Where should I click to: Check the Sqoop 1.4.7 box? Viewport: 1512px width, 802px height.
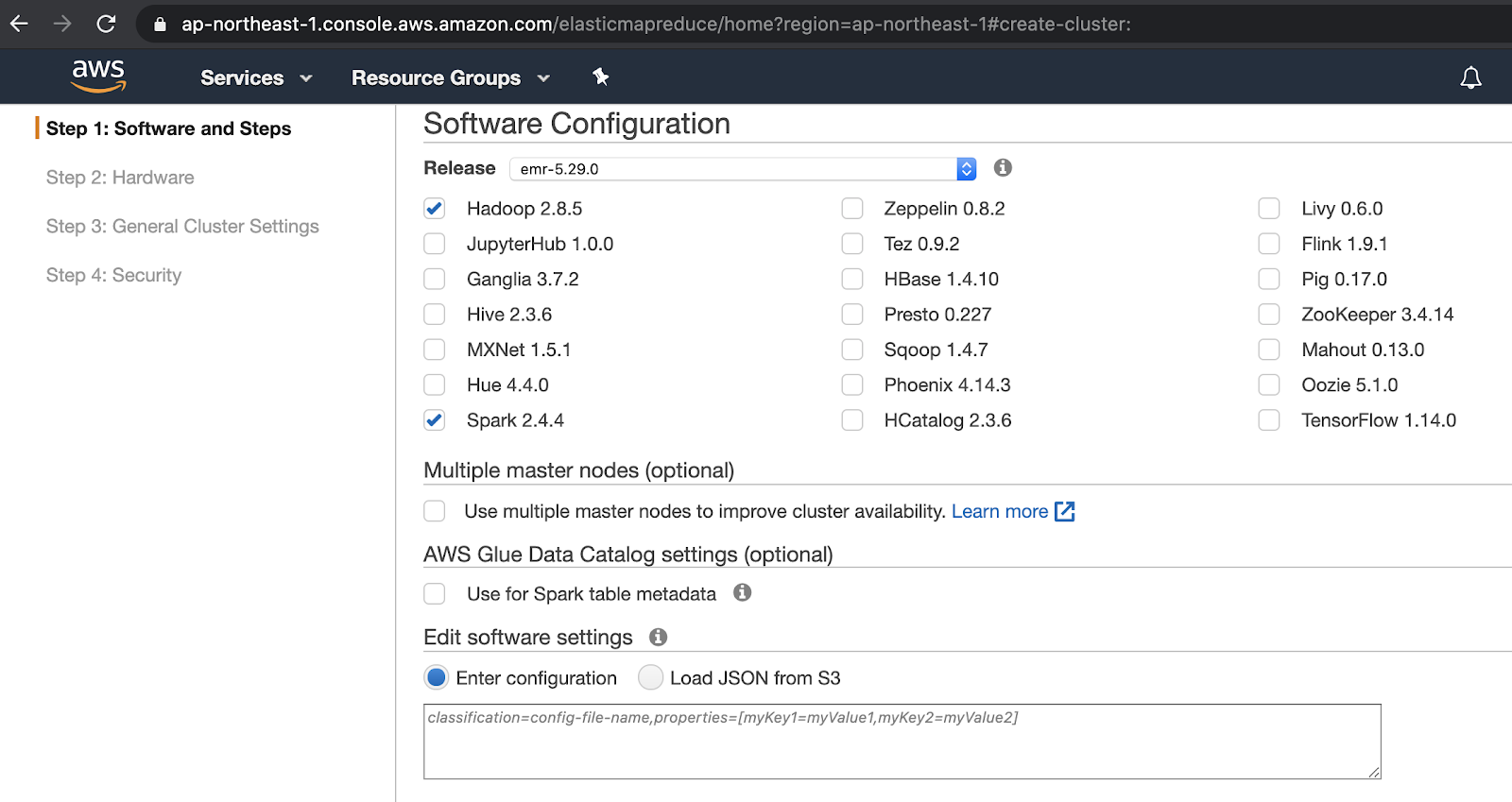click(x=852, y=350)
